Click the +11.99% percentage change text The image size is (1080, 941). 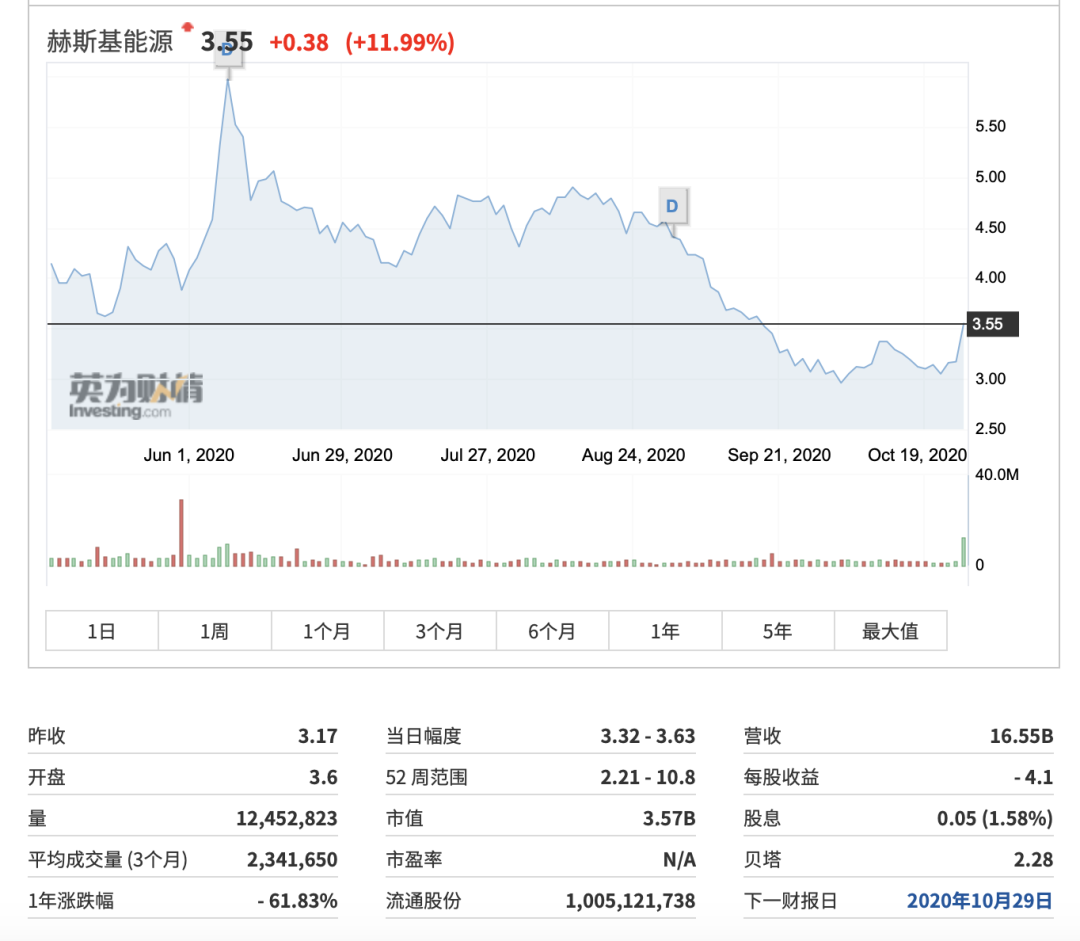[x=398, y=42]
